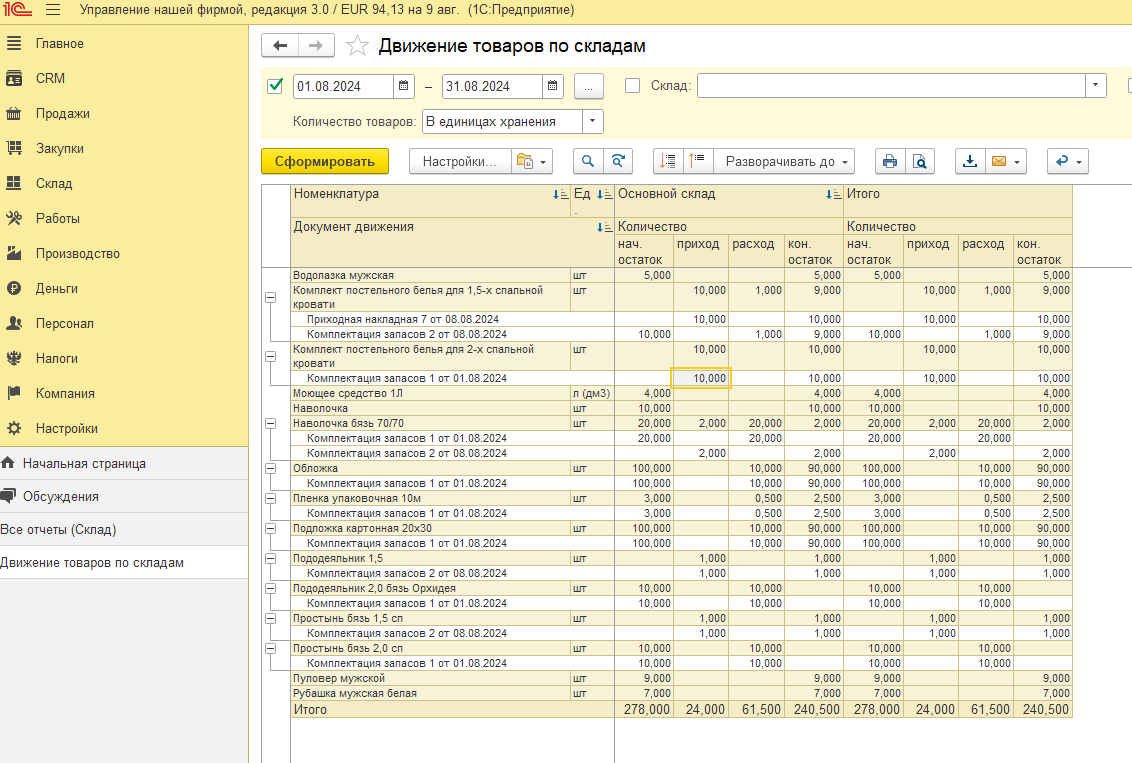The height and width of the screenshot is (763, 1132).
Task: Sort by the Основной склад sort icon
Action: (833, 194)
